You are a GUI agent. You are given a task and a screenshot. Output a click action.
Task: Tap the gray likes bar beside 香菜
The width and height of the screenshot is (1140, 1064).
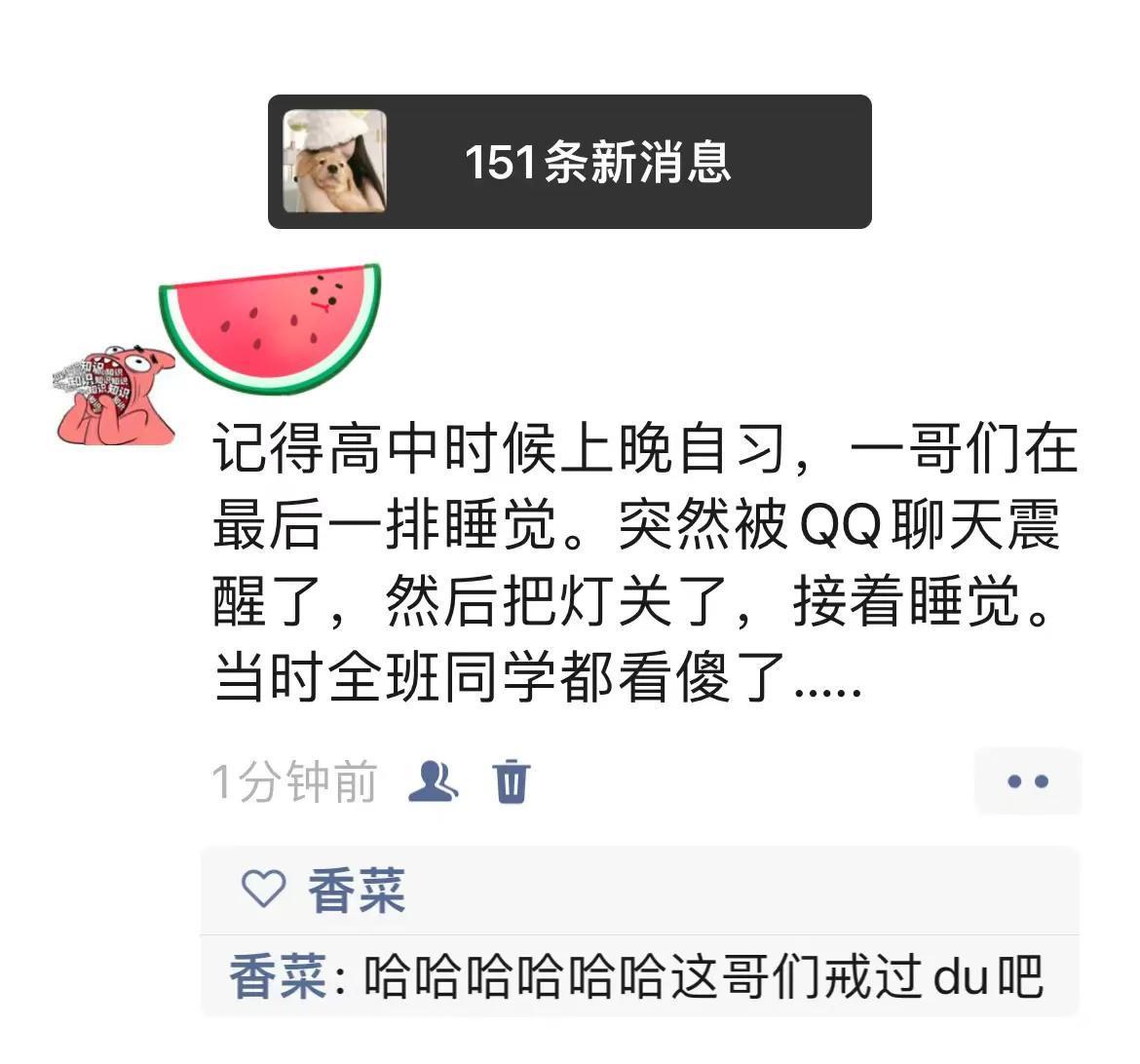(x=640, y=891)
